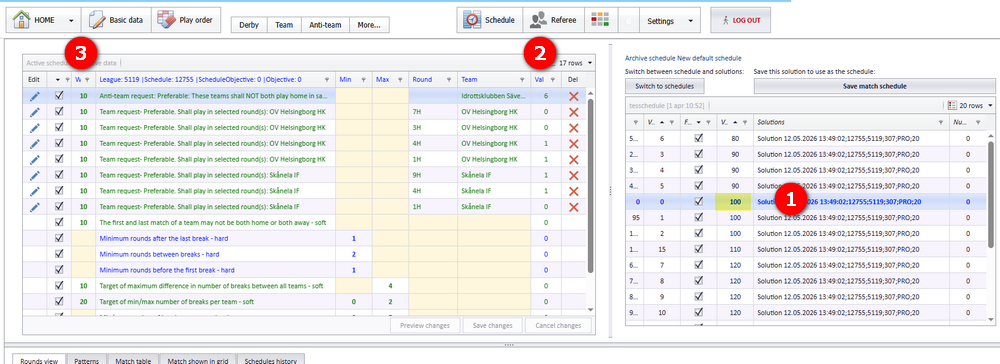Click the Archive schedule link
This screenshot has height=364, width=1000.
pyautogui.click(x=650, y=58)
